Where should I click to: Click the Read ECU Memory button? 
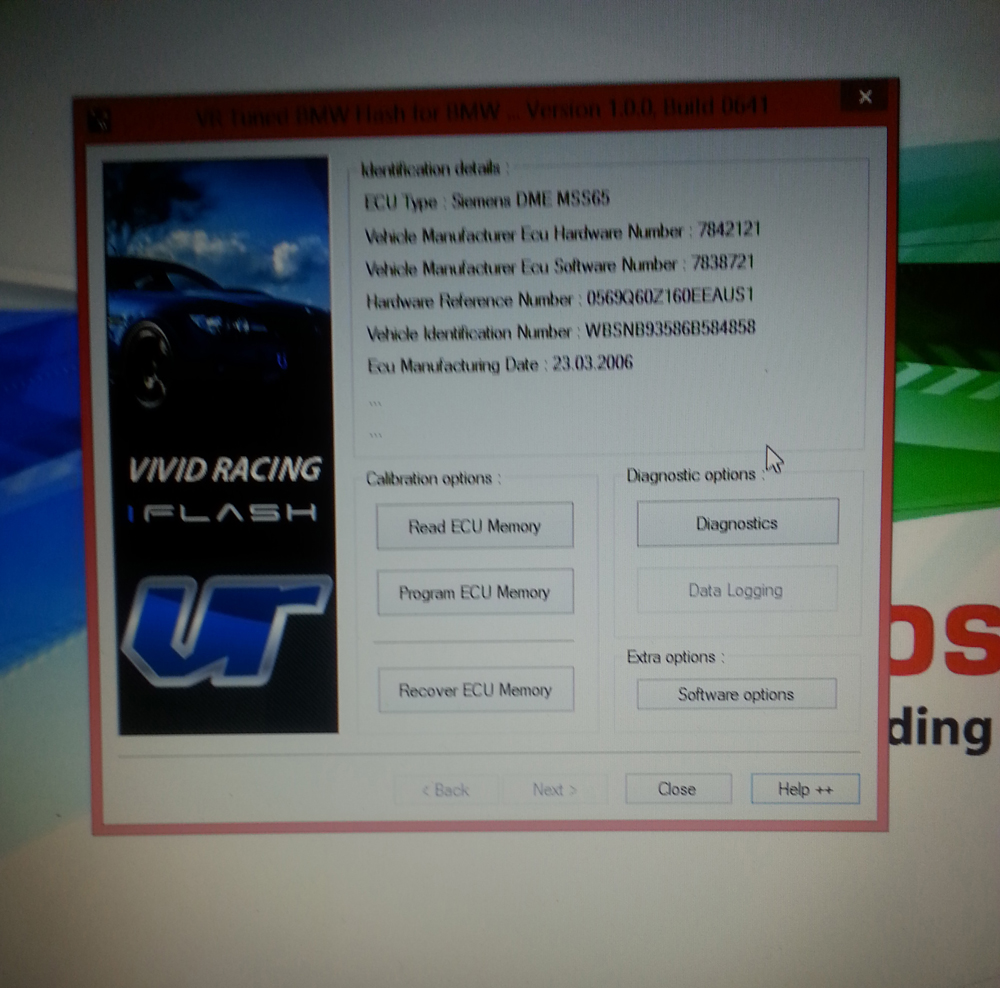click(474, 526)
